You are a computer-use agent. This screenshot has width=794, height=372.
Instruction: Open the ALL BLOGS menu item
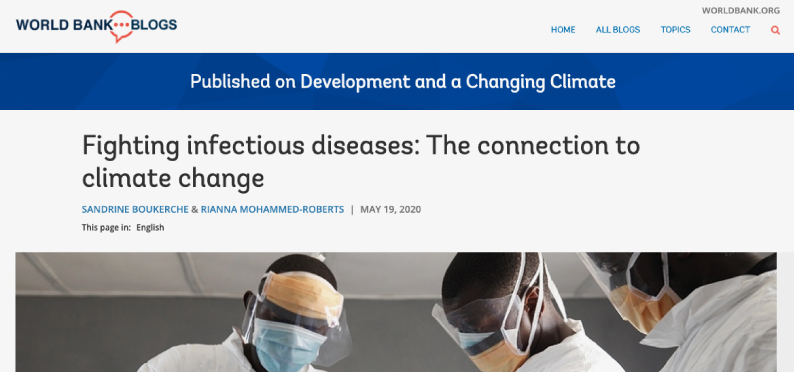pyautogui.click(x=618, y=30)
